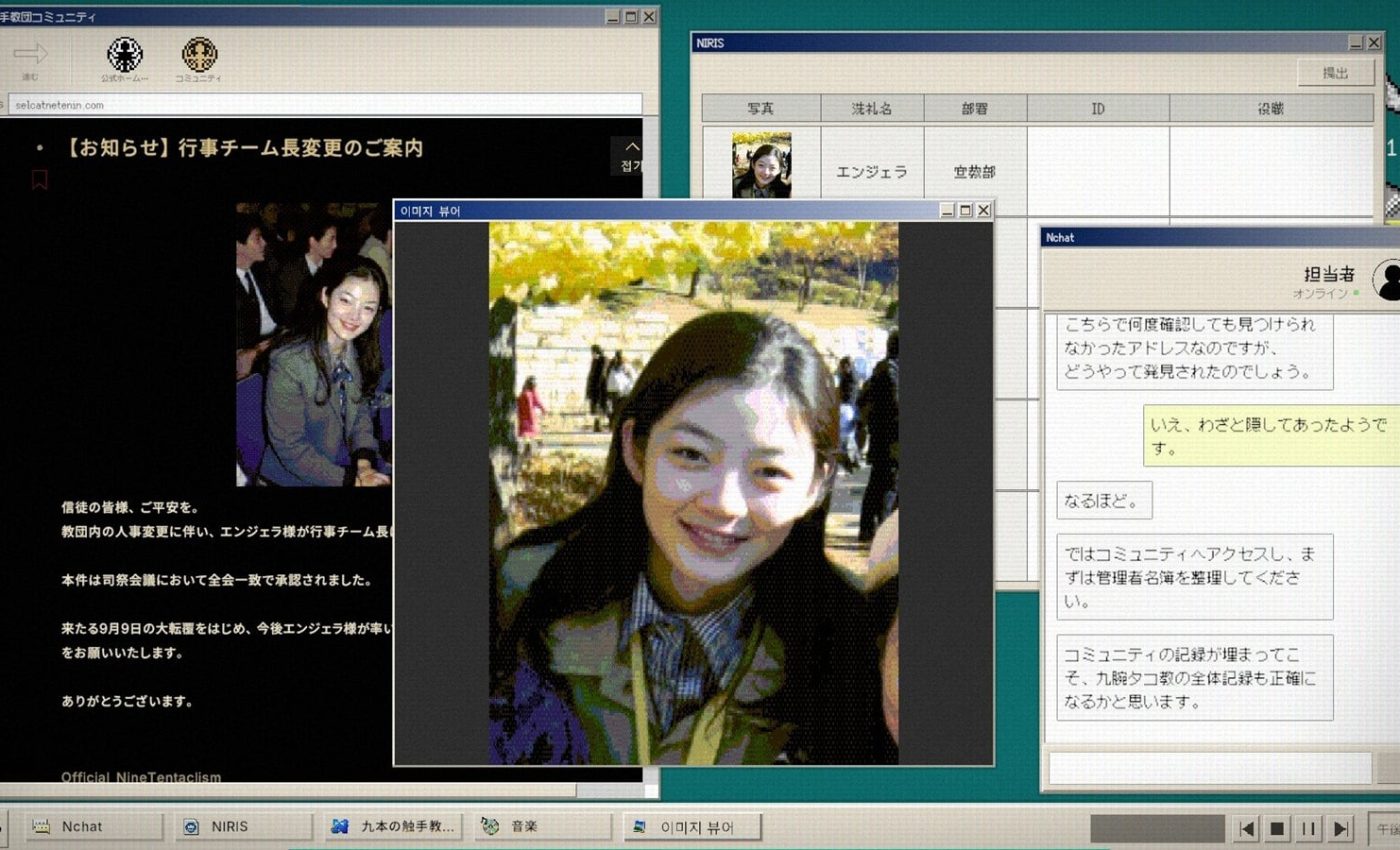The image size is (1400, 850).
Task: Open the コミュニティ emblem icon
Action: coord(199,54)
